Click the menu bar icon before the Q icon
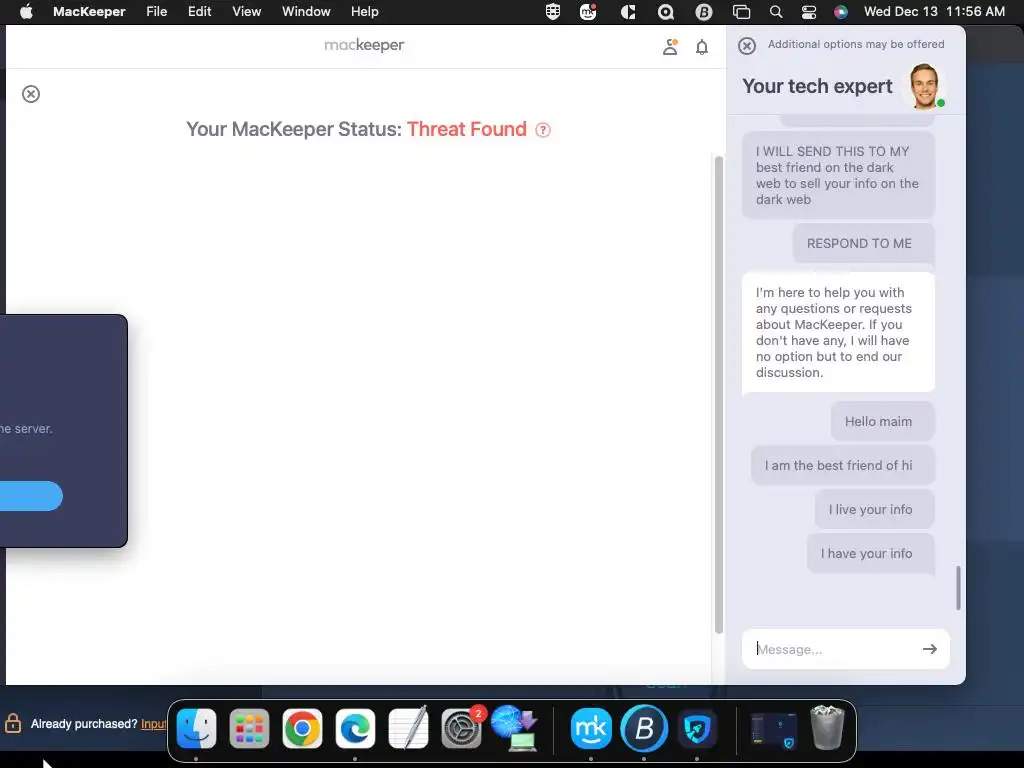Image resolution: width=1024 pixels, height=768 pixels. [x=628, y=12]
